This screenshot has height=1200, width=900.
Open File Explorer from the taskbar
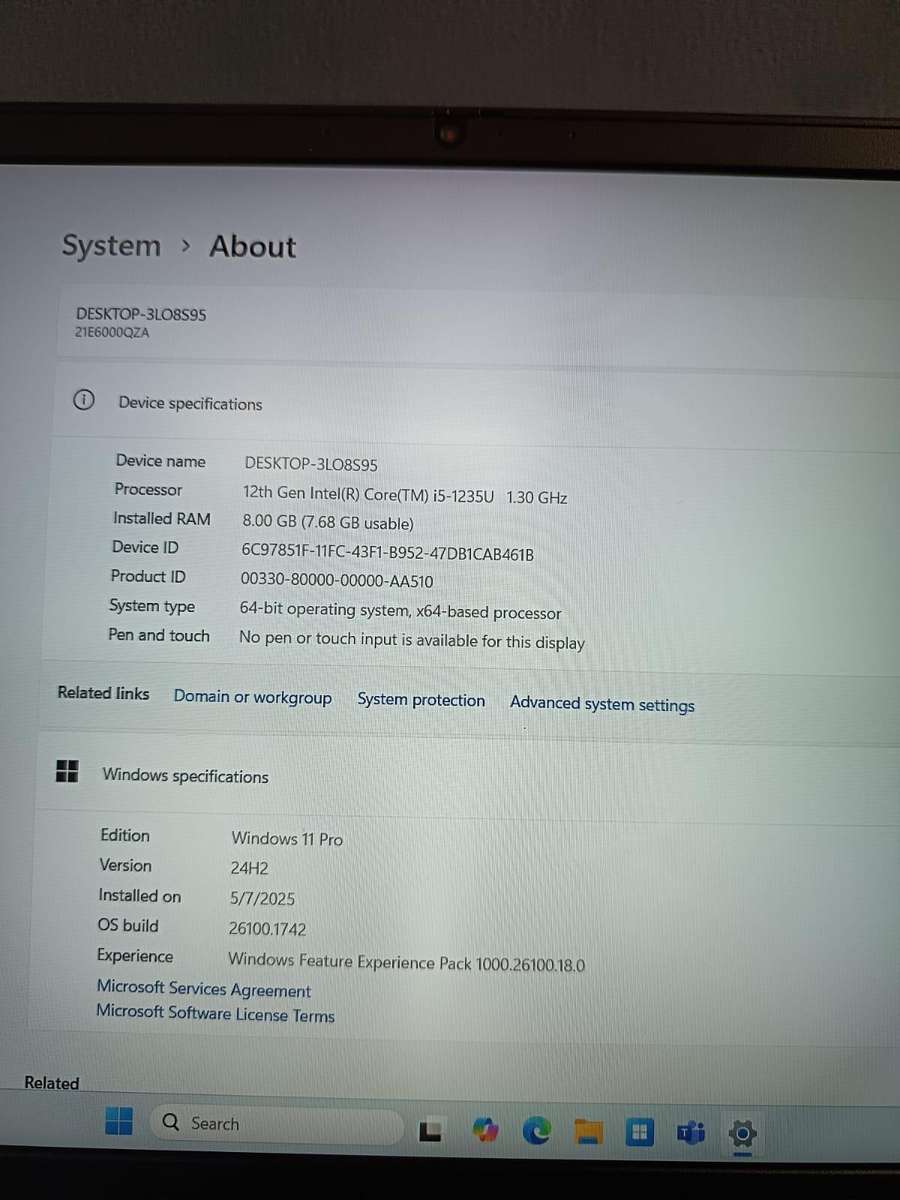[588, 1131]
